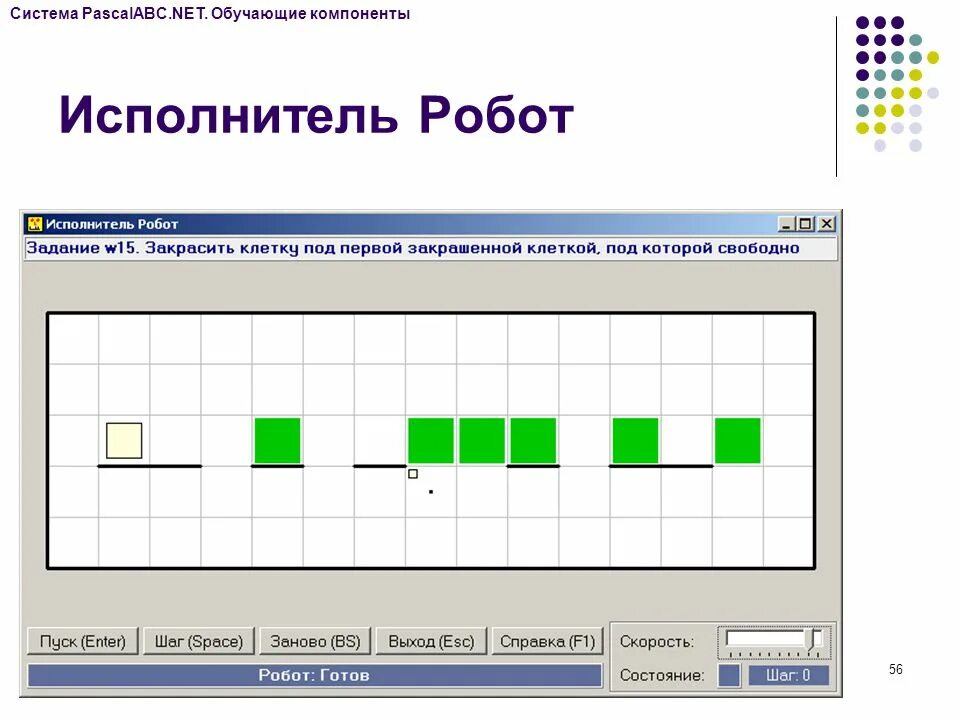Click the Задание №15 task description text
Viewport: 960px width, 720px height.
pyautogui.click(x=413, y=248)
